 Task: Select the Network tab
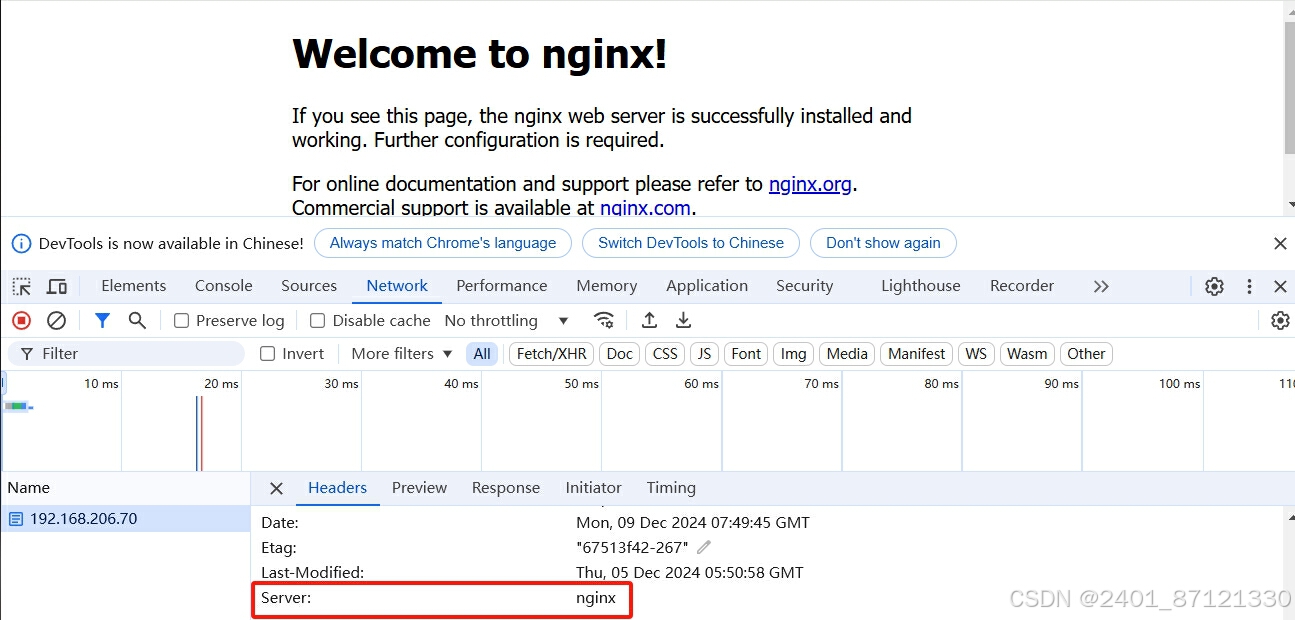coord(397,286)
